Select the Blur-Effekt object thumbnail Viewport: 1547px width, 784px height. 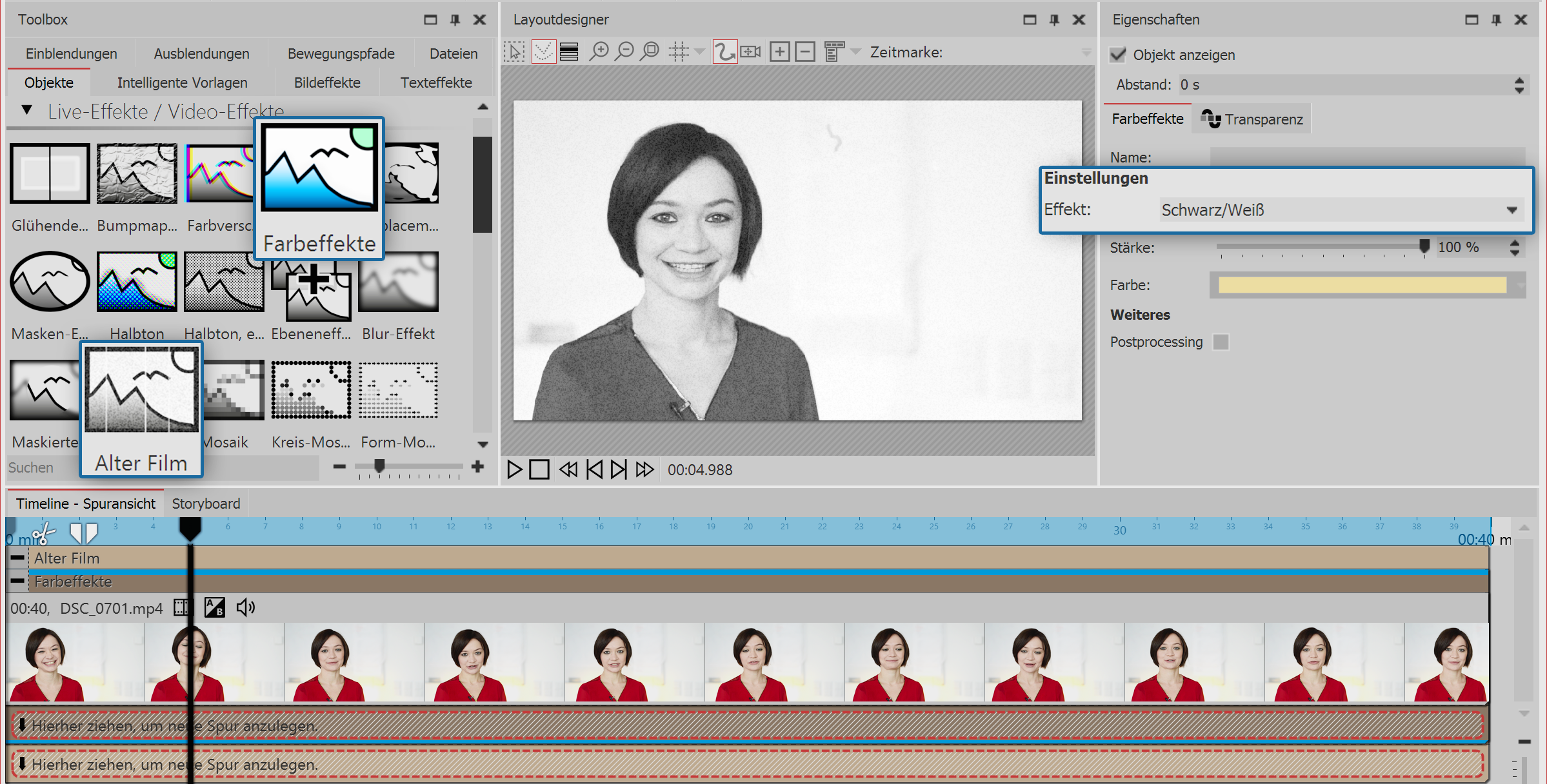(398, 282)
